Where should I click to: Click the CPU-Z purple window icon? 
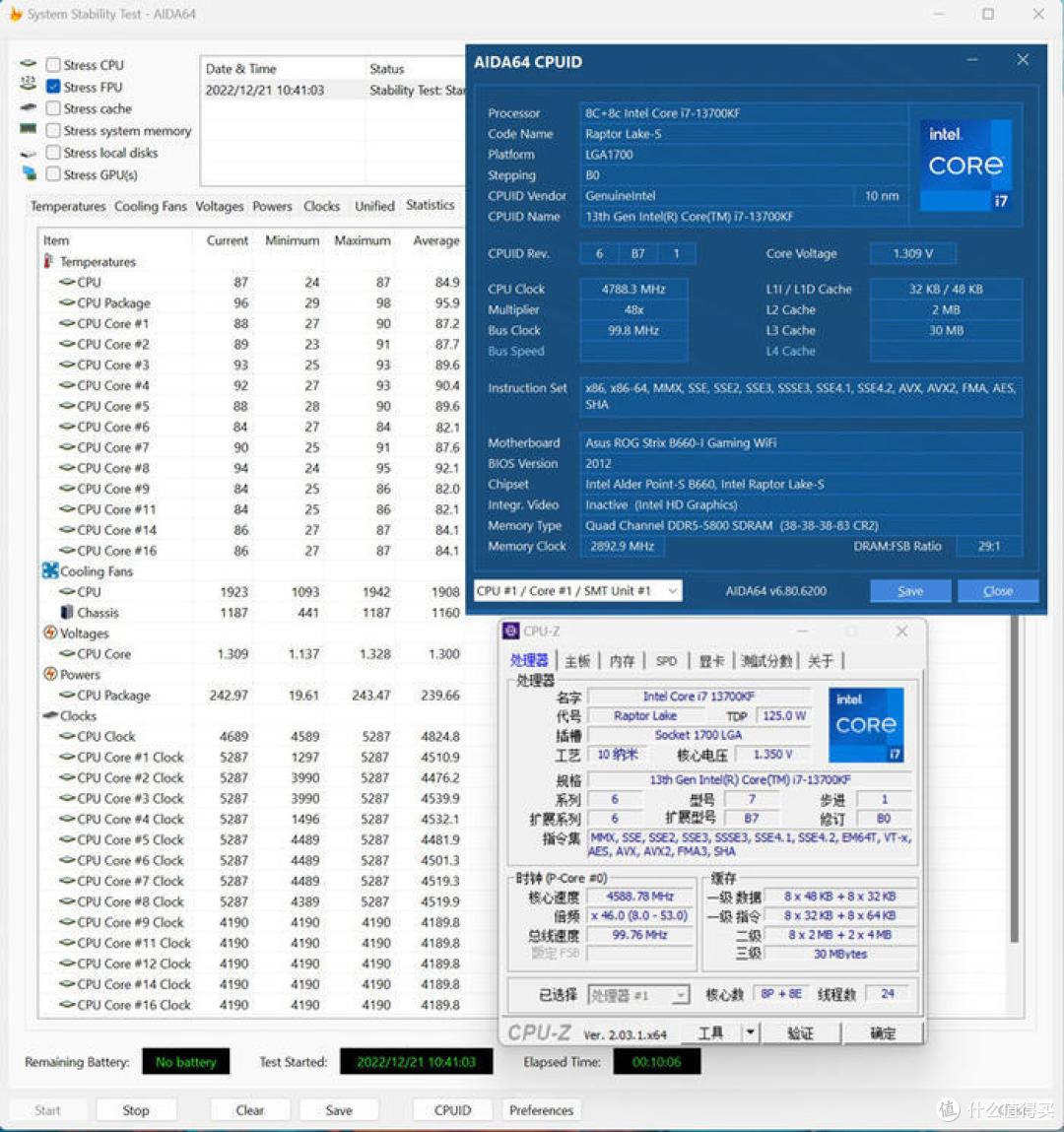(511, 631)
